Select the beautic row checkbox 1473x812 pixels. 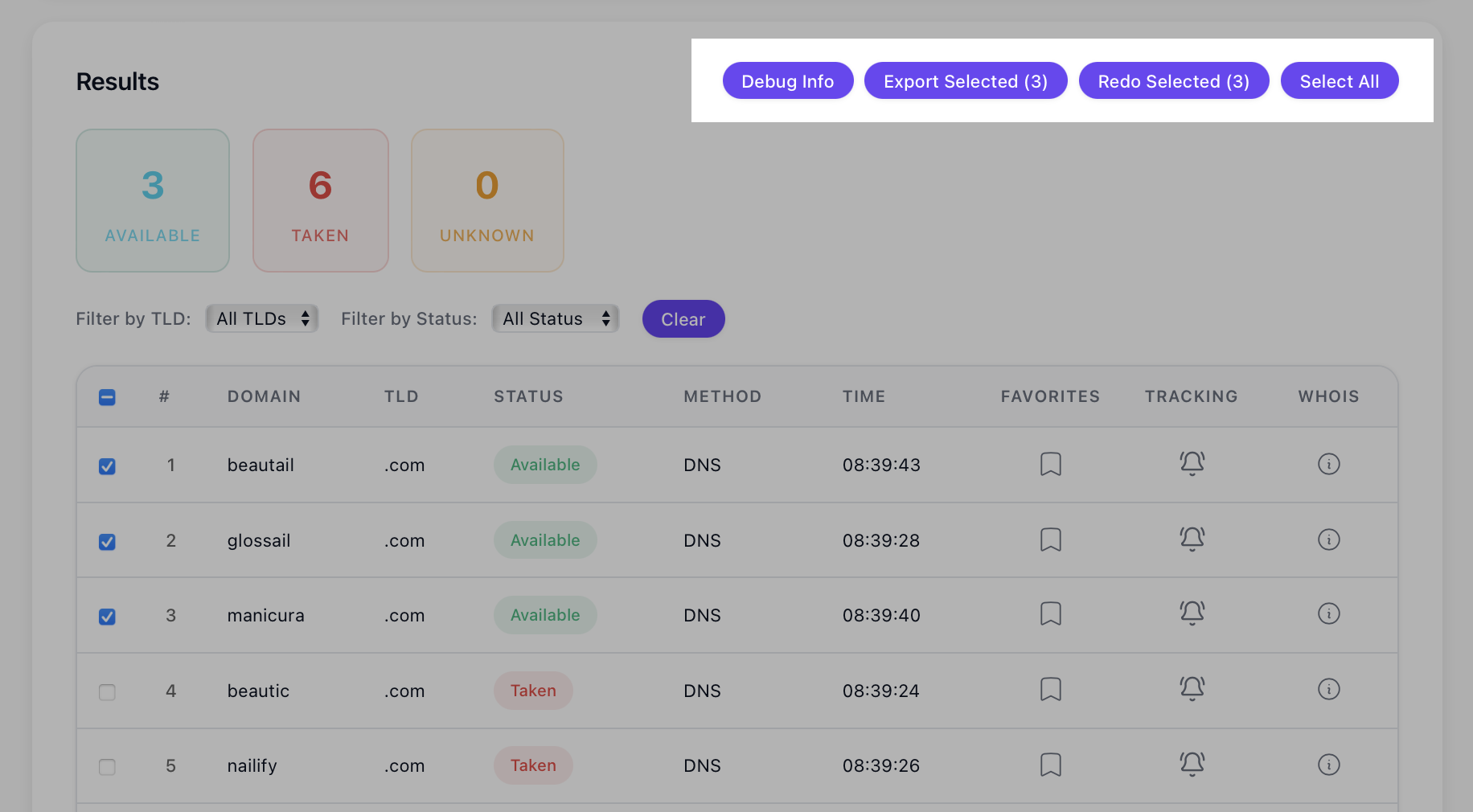107,692
